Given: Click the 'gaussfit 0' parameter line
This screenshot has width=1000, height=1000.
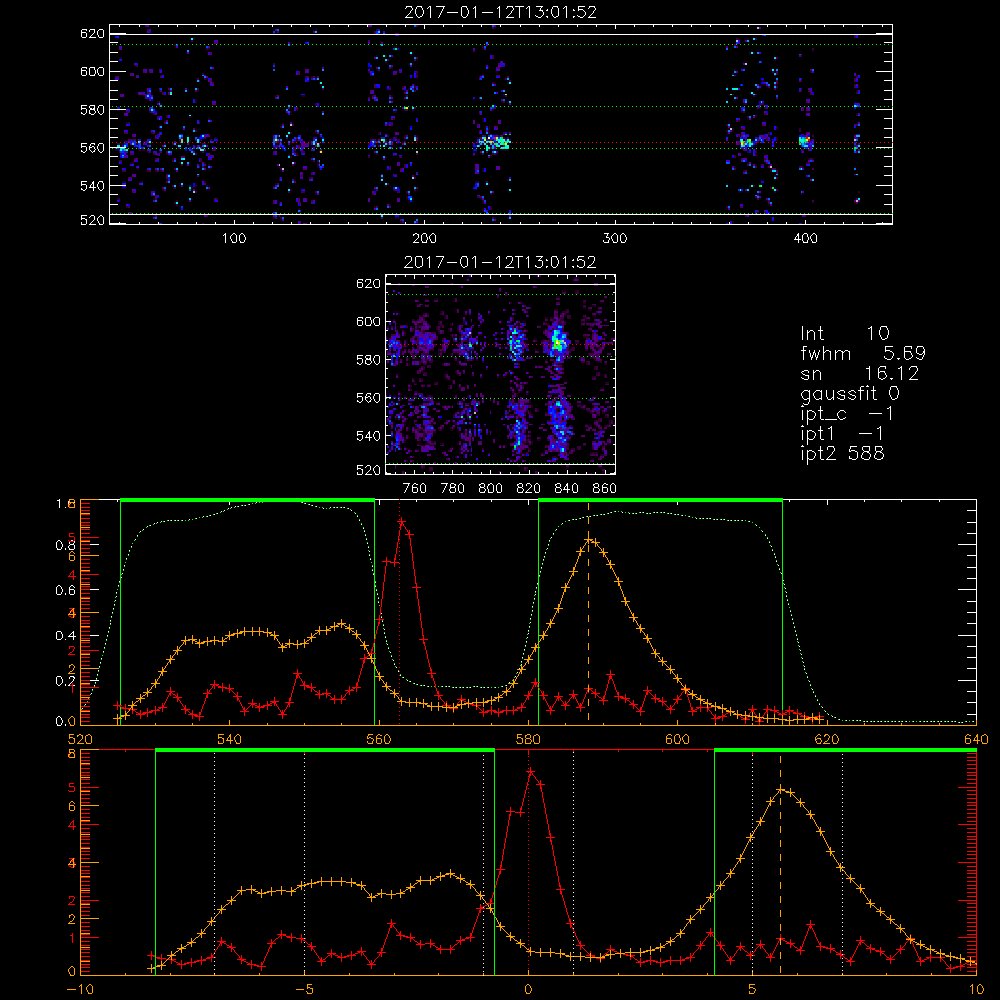Looking at the screenshot, I should [x=850, y=393].
